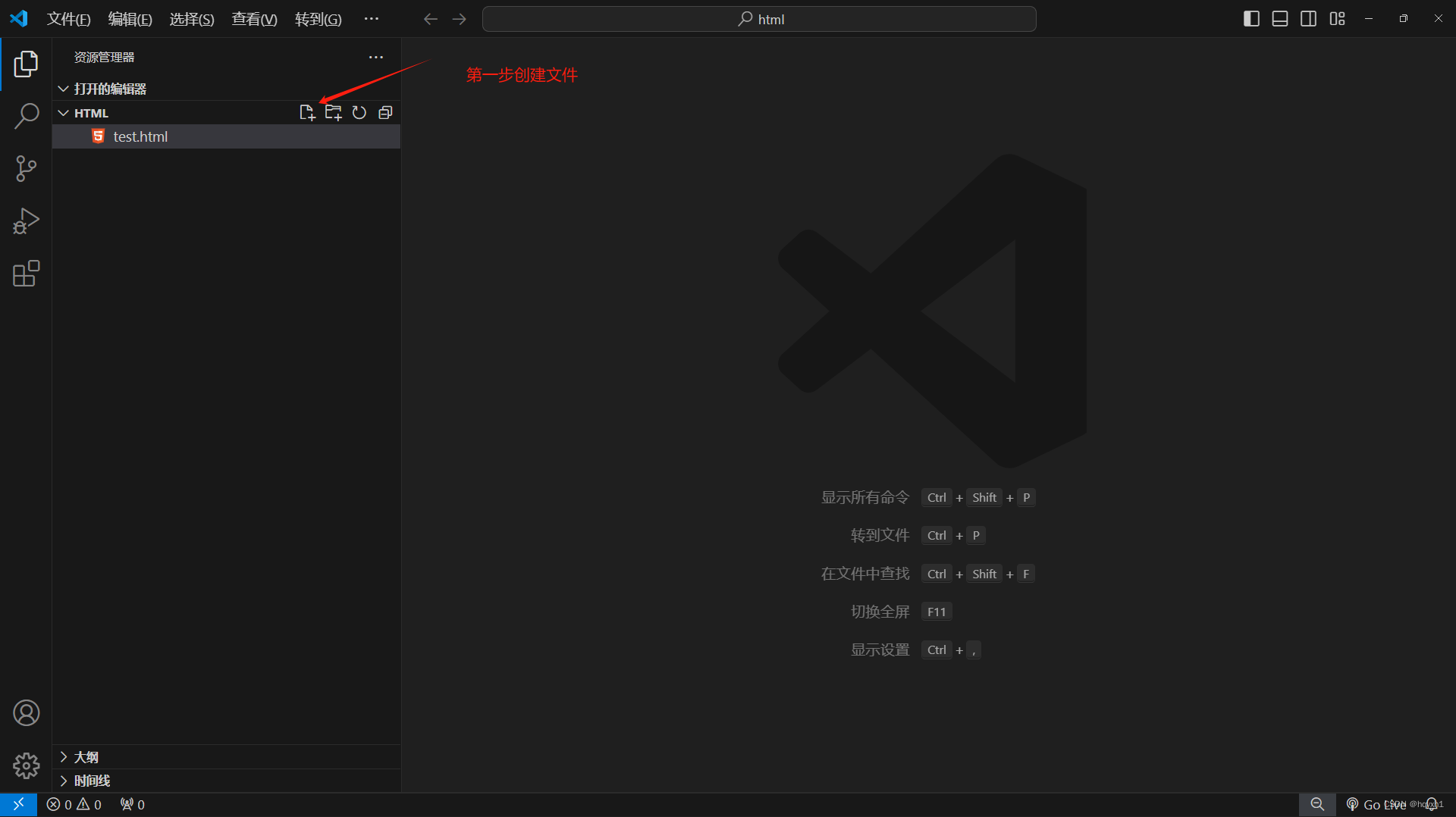Click the HTML5 icon beside test.html
This screenshot has width=1456, height=817.
pos(98,136)
